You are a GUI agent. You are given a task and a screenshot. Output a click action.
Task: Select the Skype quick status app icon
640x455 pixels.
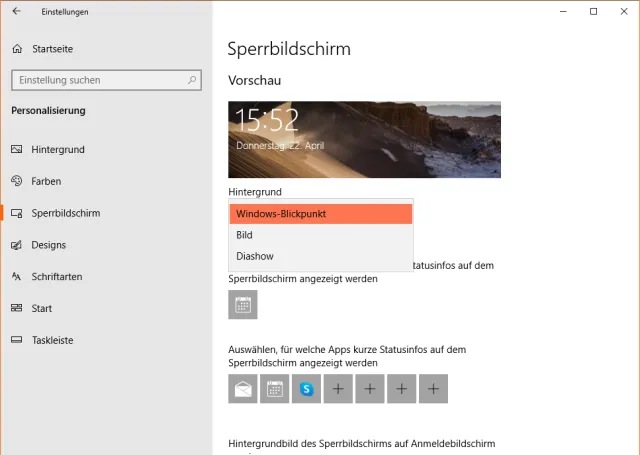pos(307,389)
